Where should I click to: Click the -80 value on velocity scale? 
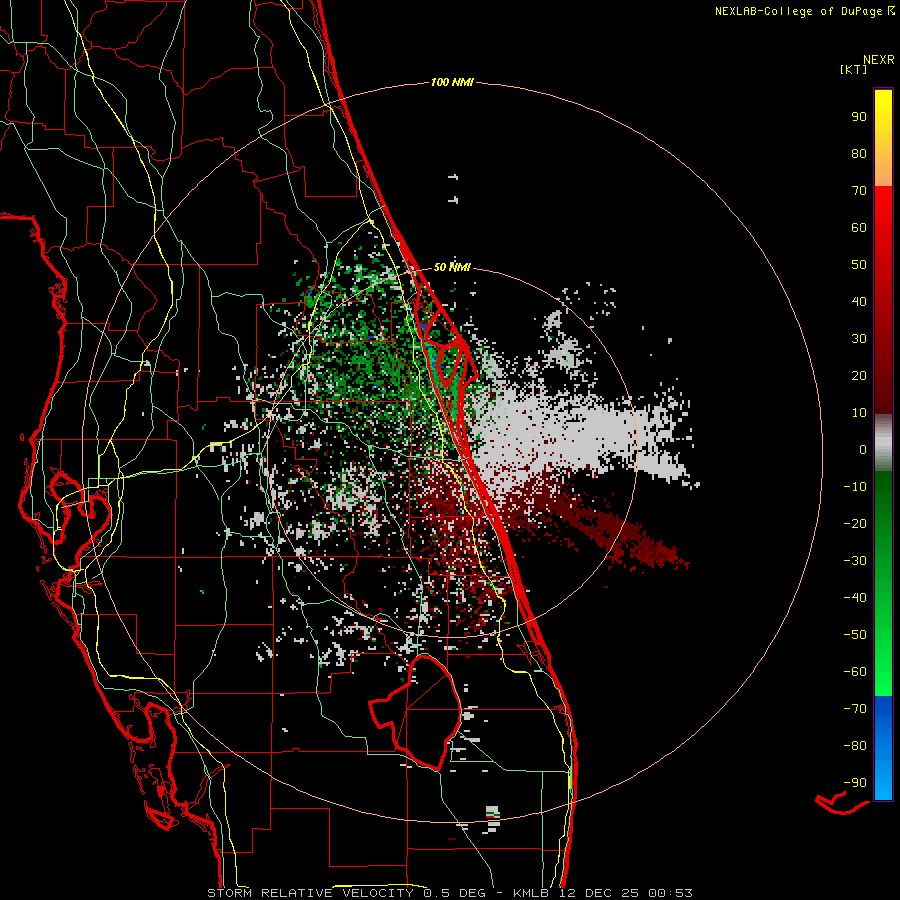[855, 746]
